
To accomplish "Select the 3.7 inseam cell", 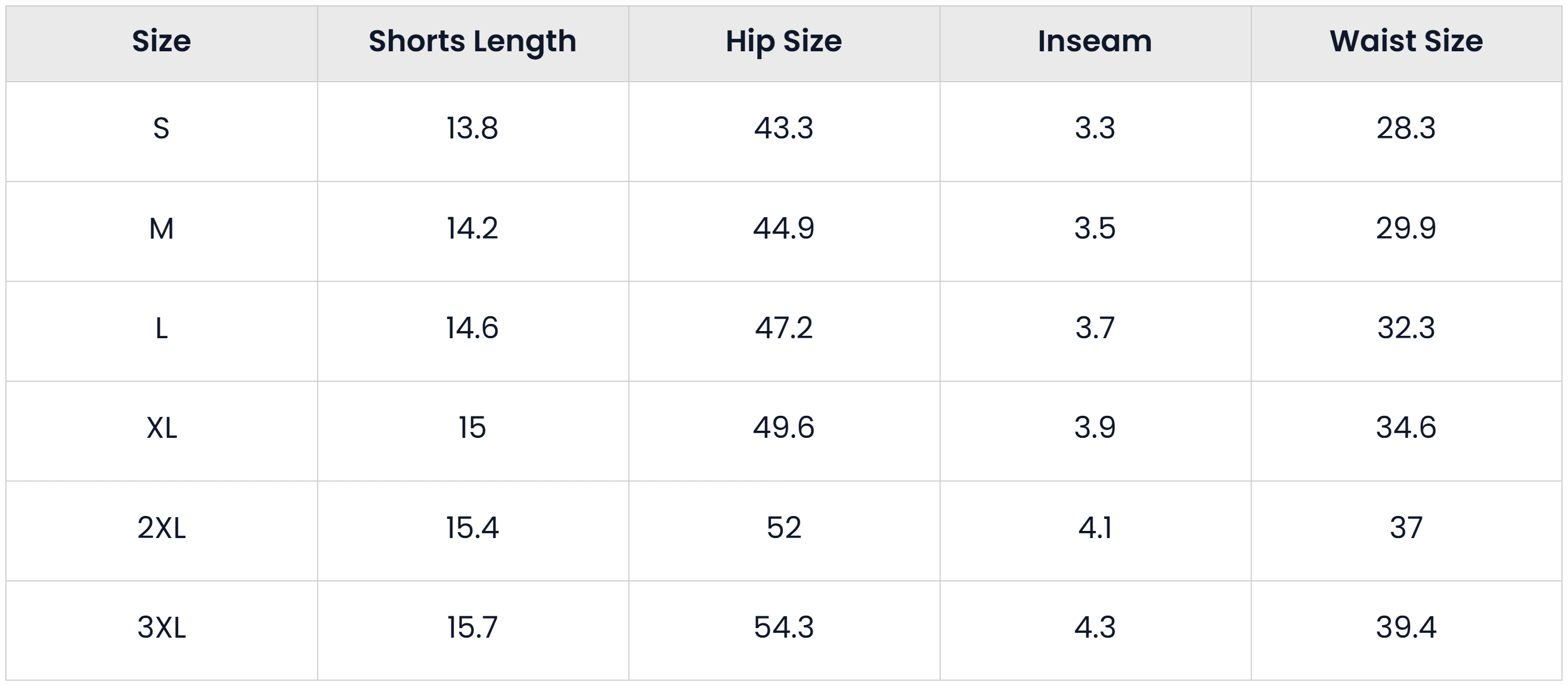I will tap(1095, 328).
